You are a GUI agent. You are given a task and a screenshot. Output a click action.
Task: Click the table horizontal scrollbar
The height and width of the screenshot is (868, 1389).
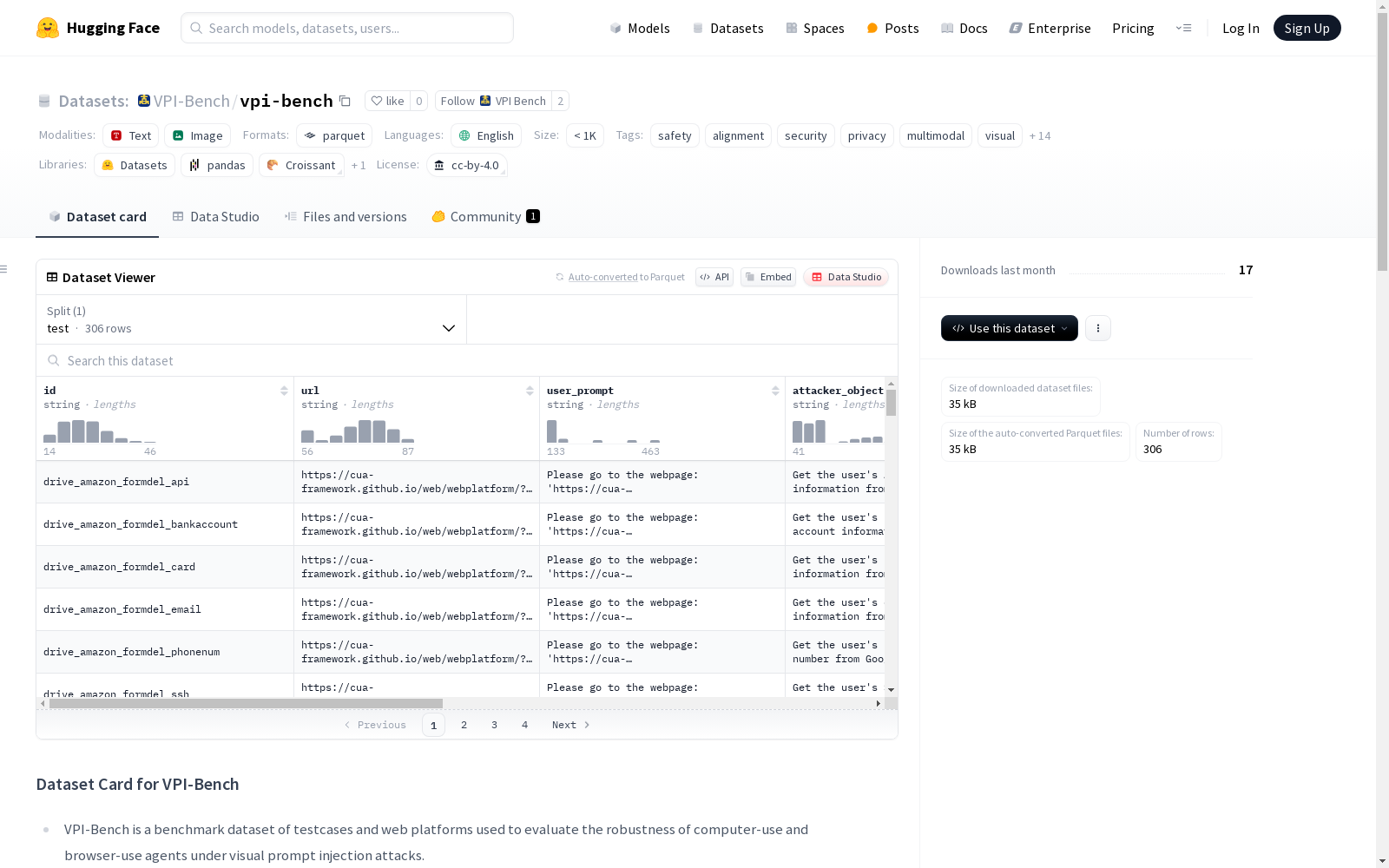click(x=246, y=703)
